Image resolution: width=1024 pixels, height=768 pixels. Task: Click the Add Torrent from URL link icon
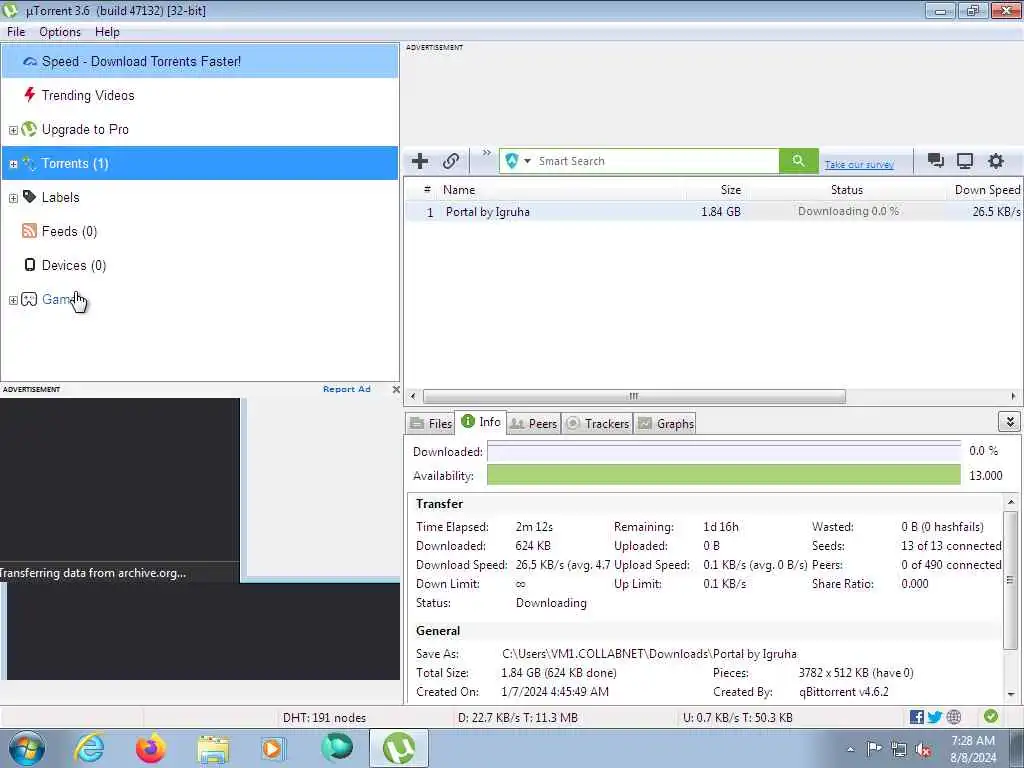point(451,161)
